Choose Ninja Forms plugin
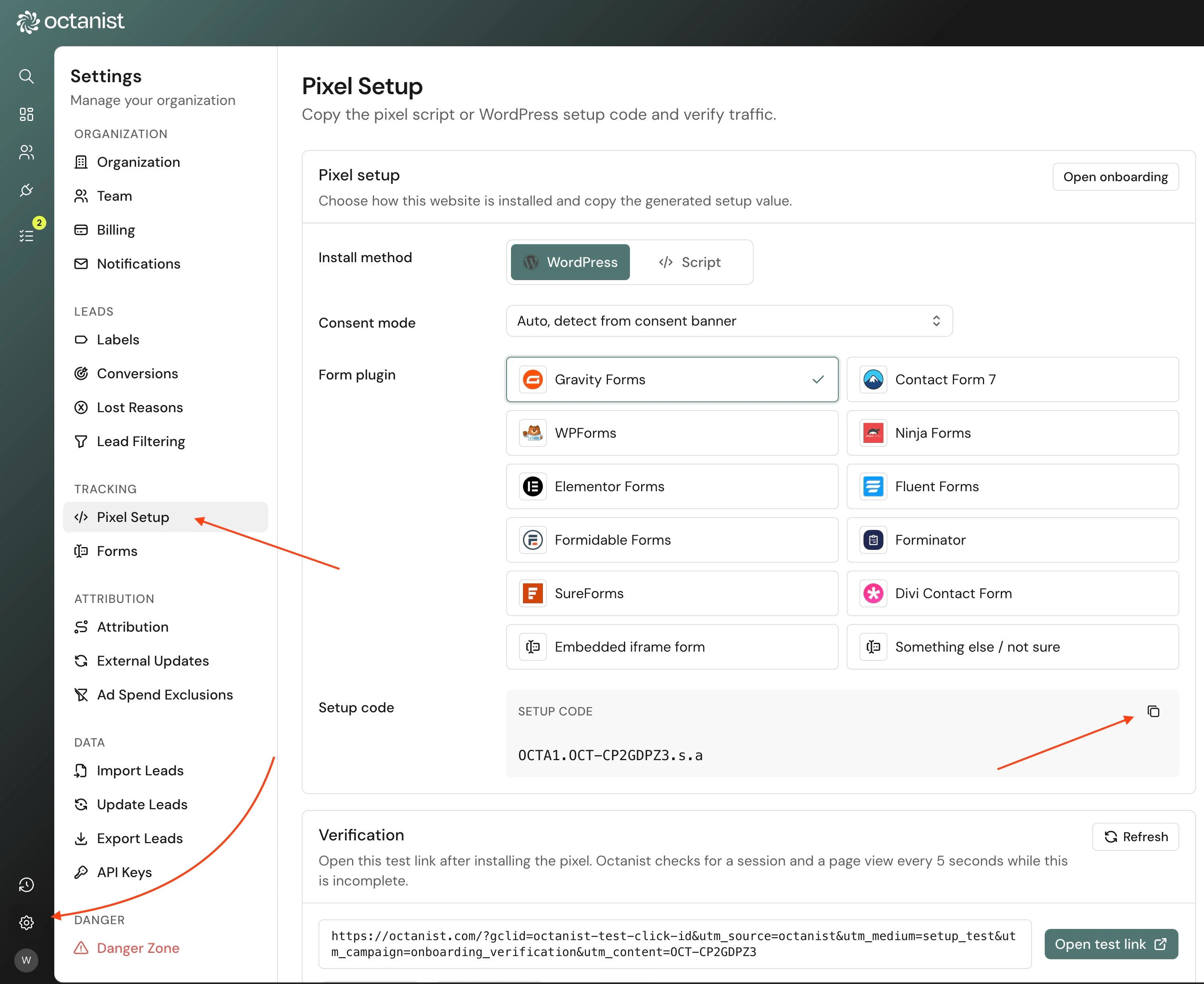 click(1012, 433)
